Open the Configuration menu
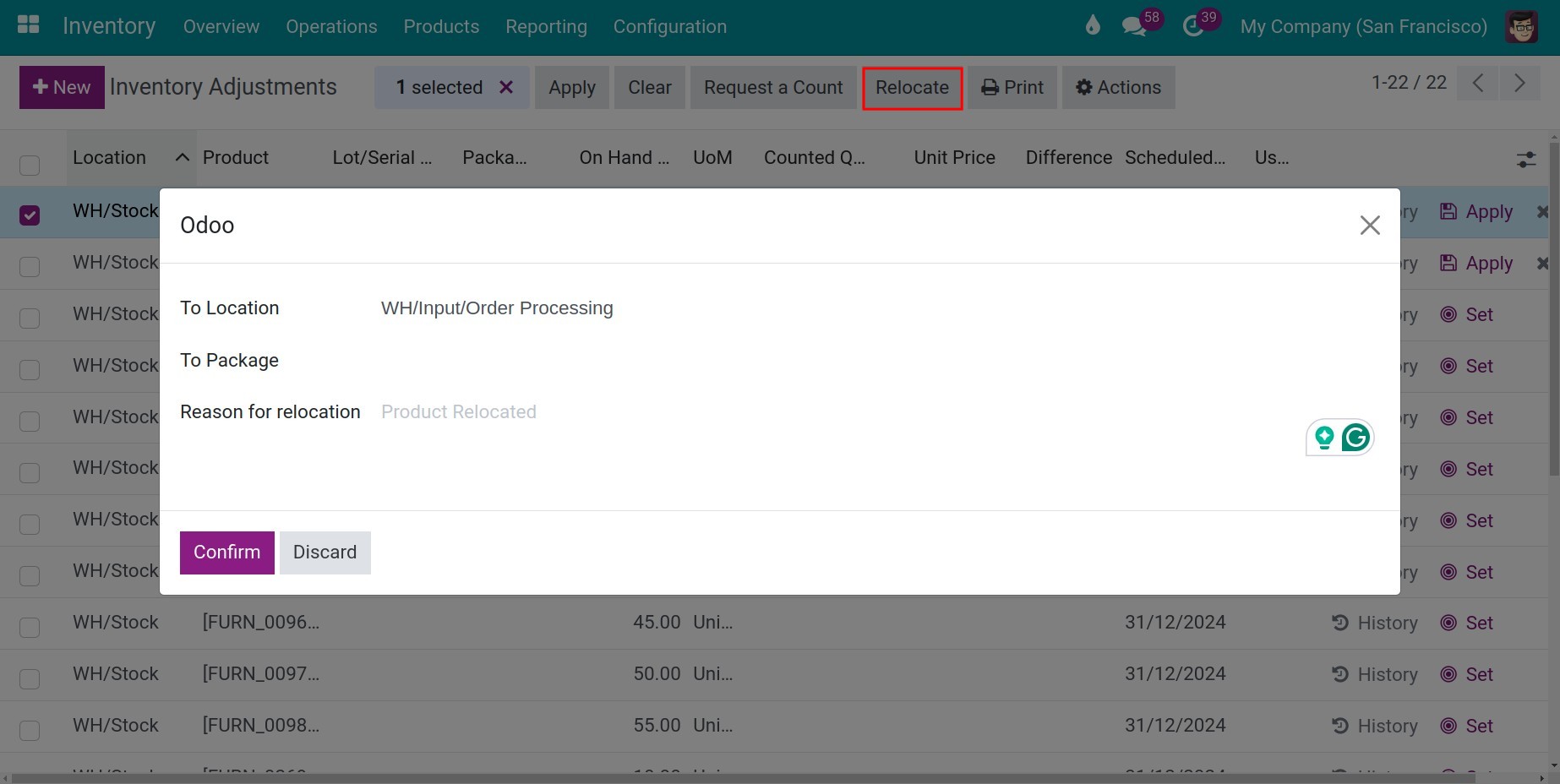 670,26
